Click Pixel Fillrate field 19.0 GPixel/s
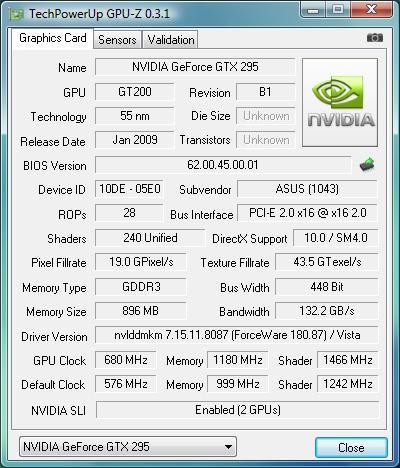 141,262
